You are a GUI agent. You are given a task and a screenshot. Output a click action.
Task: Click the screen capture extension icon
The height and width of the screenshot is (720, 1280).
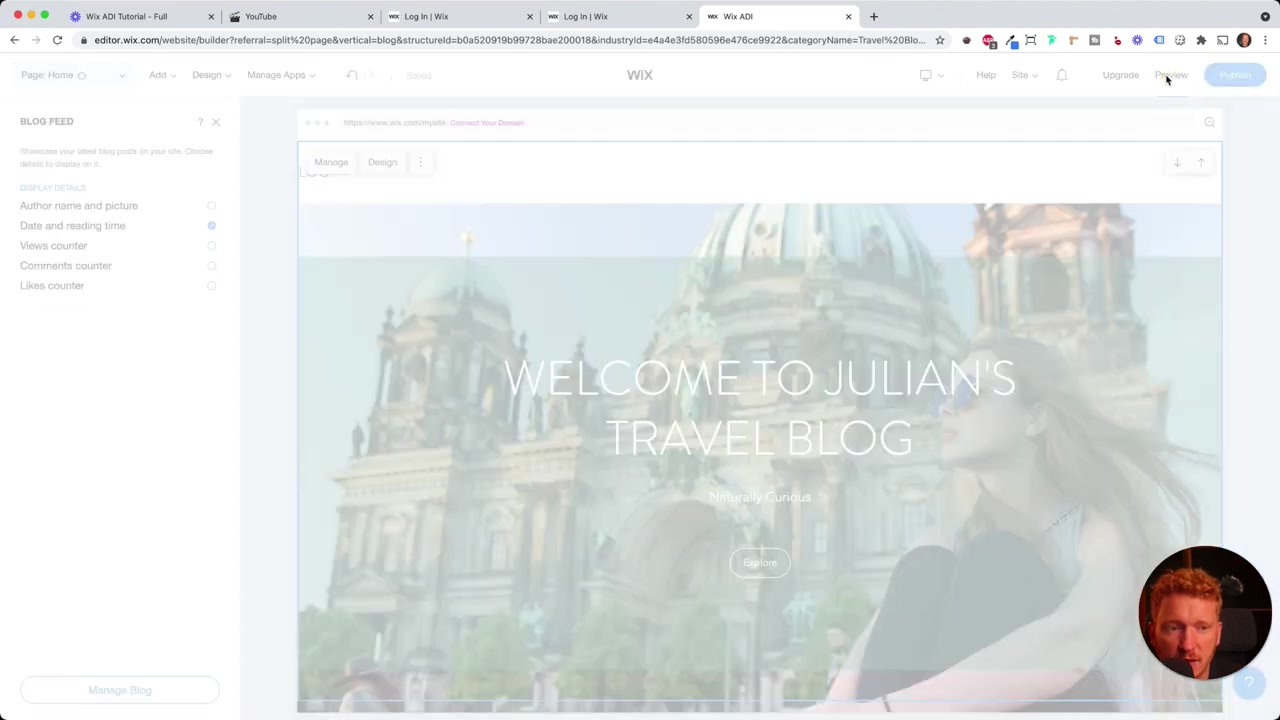point(1030,40)
